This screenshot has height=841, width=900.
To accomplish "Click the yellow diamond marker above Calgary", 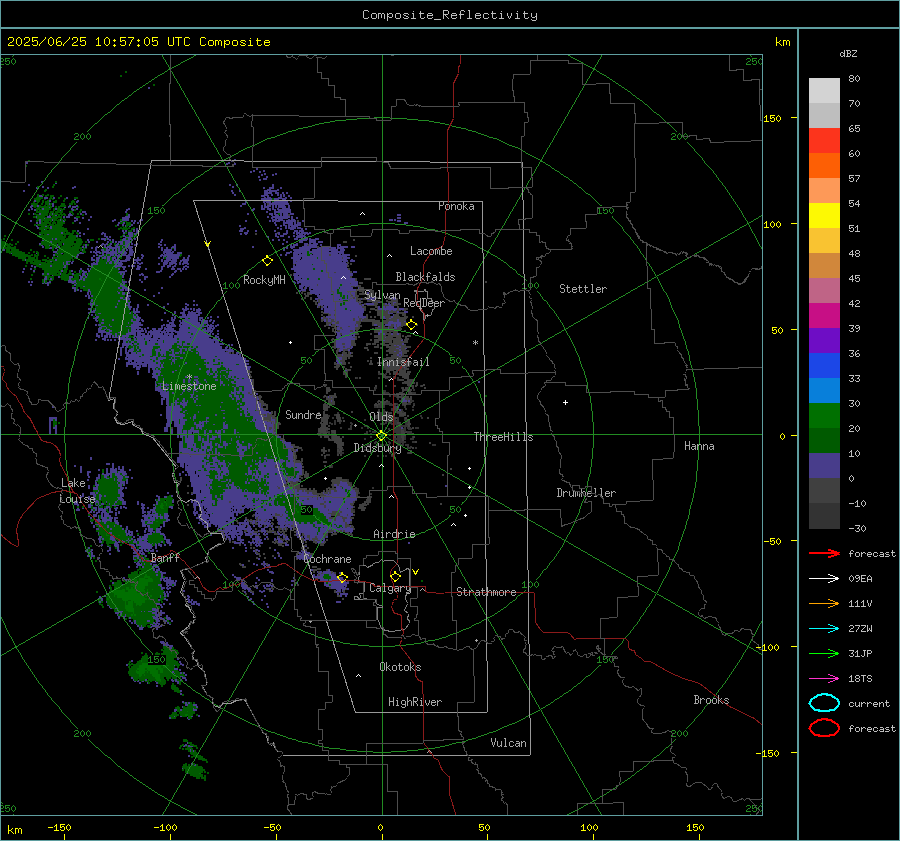I will [395, 576].
